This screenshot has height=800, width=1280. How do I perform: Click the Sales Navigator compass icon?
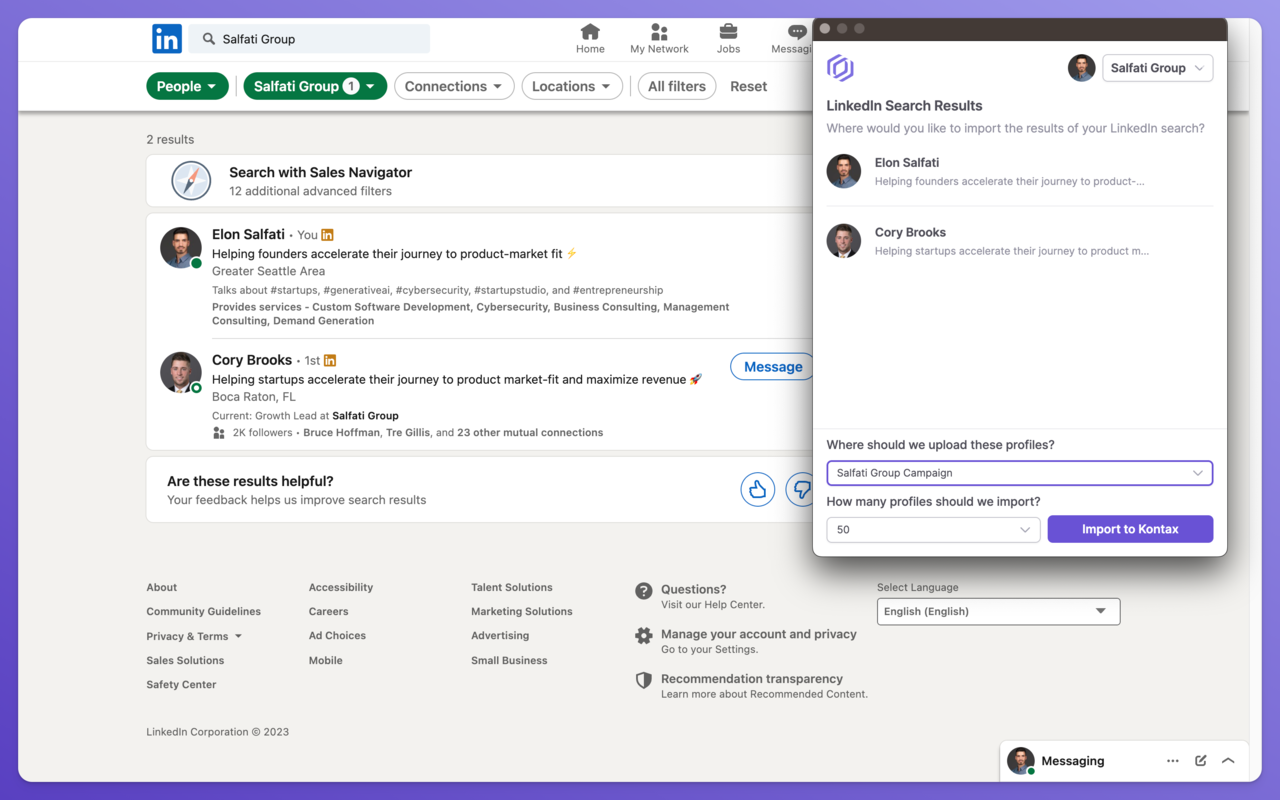coord(191,181)
